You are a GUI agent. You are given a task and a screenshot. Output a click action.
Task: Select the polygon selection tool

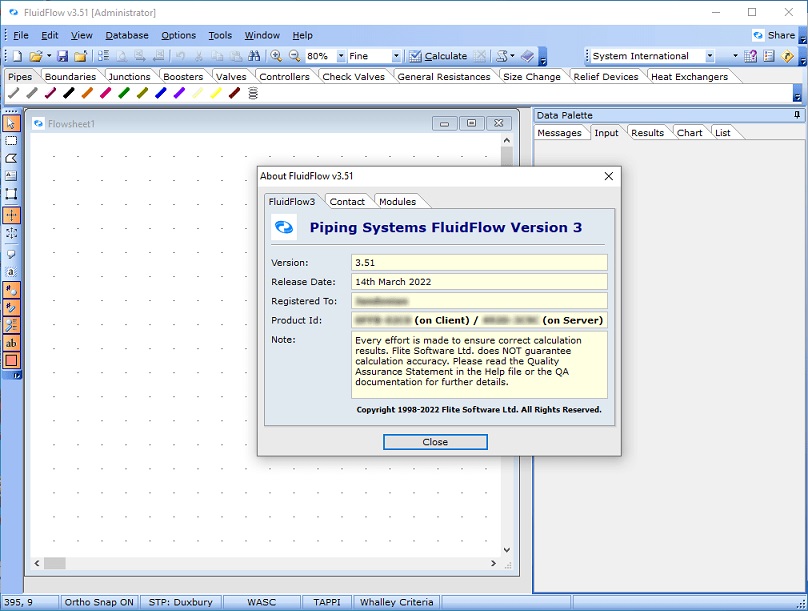tap(11, 159)
